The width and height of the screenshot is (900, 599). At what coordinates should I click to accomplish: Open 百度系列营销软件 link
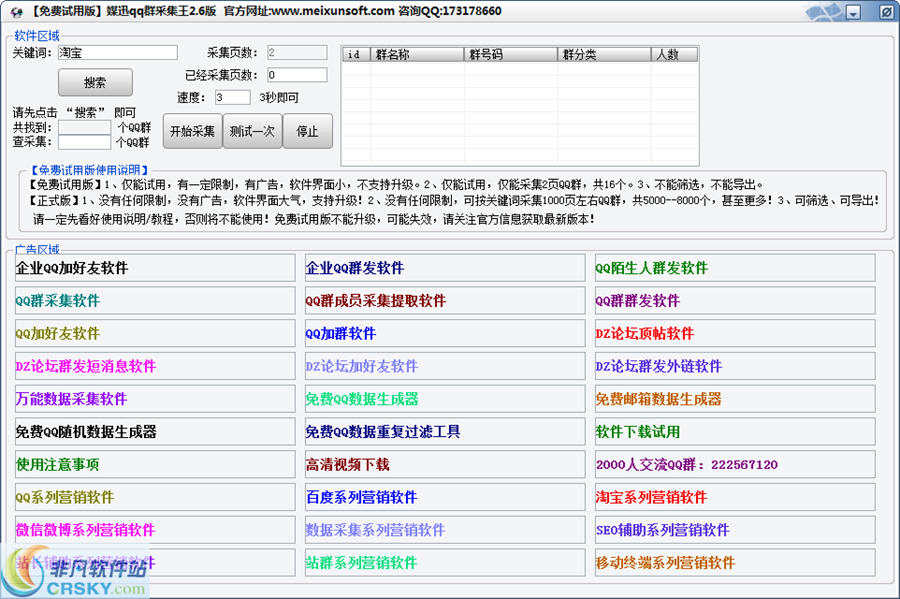(x=445, y=497)
